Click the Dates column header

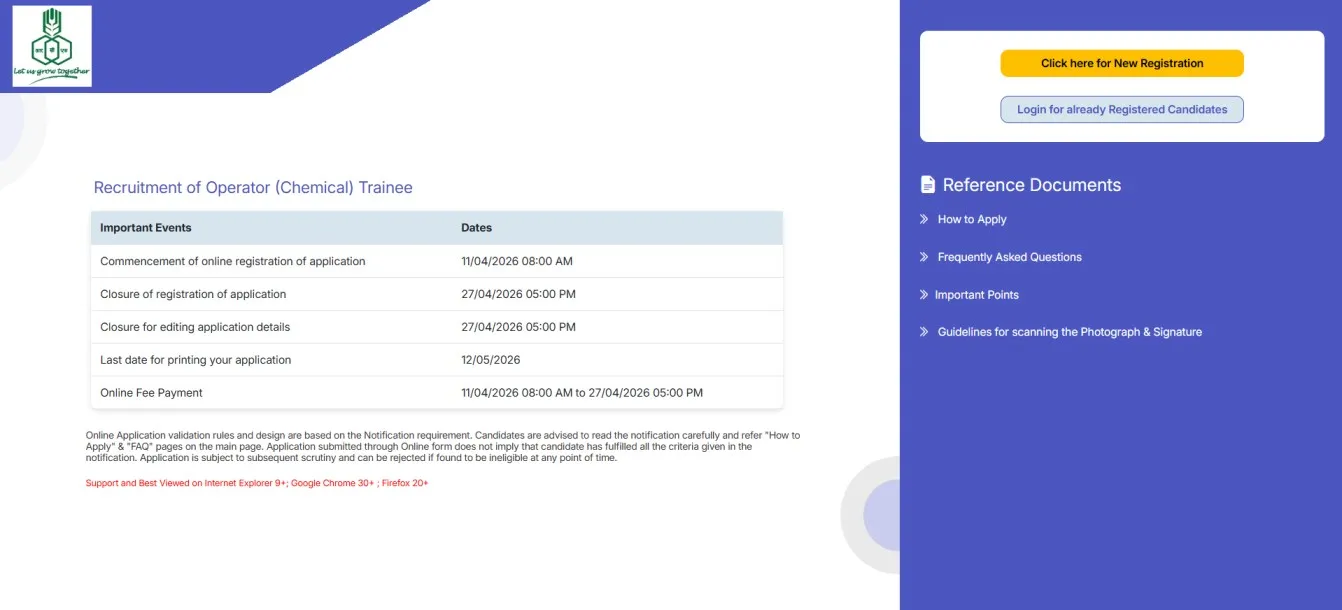click(476, 228)
